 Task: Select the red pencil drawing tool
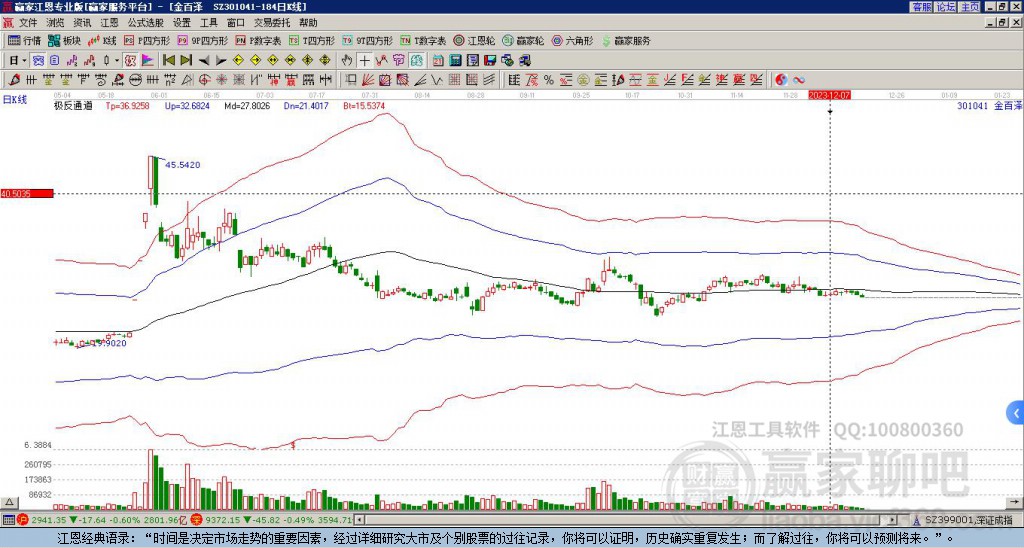[14, 80]
